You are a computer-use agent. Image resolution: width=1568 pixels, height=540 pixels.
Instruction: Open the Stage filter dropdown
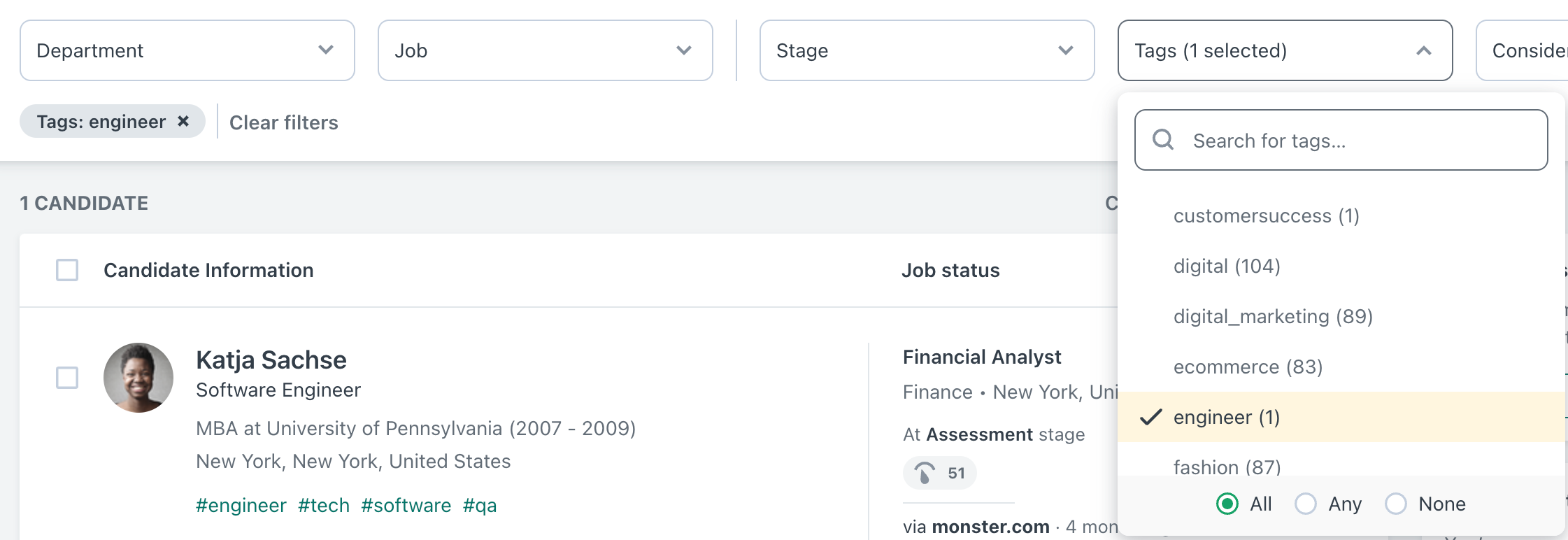[927, 50]
